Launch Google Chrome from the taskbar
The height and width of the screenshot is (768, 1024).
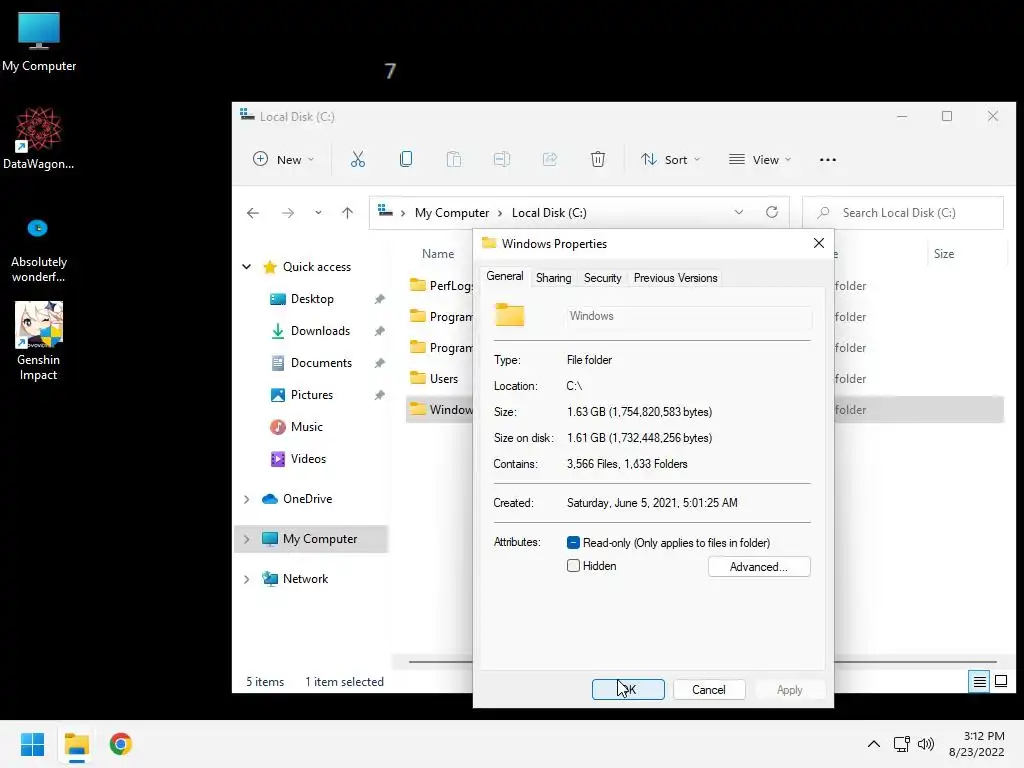121,744
